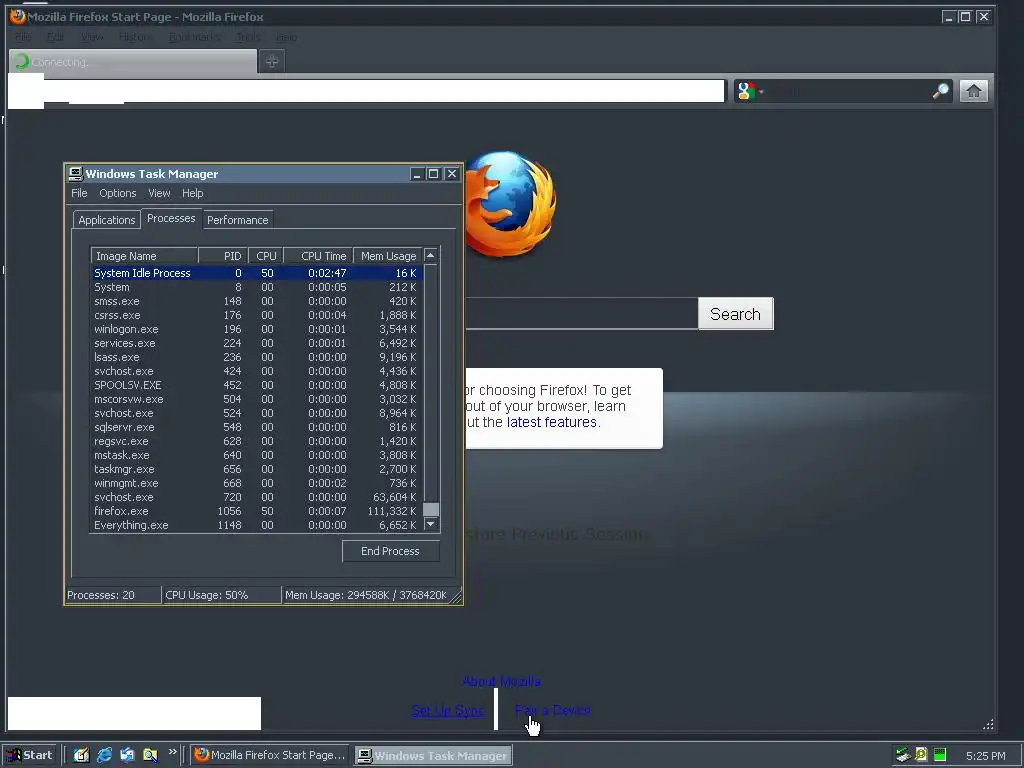Open the About Mozilla link
1024x768 pixels.
(502, 681)
